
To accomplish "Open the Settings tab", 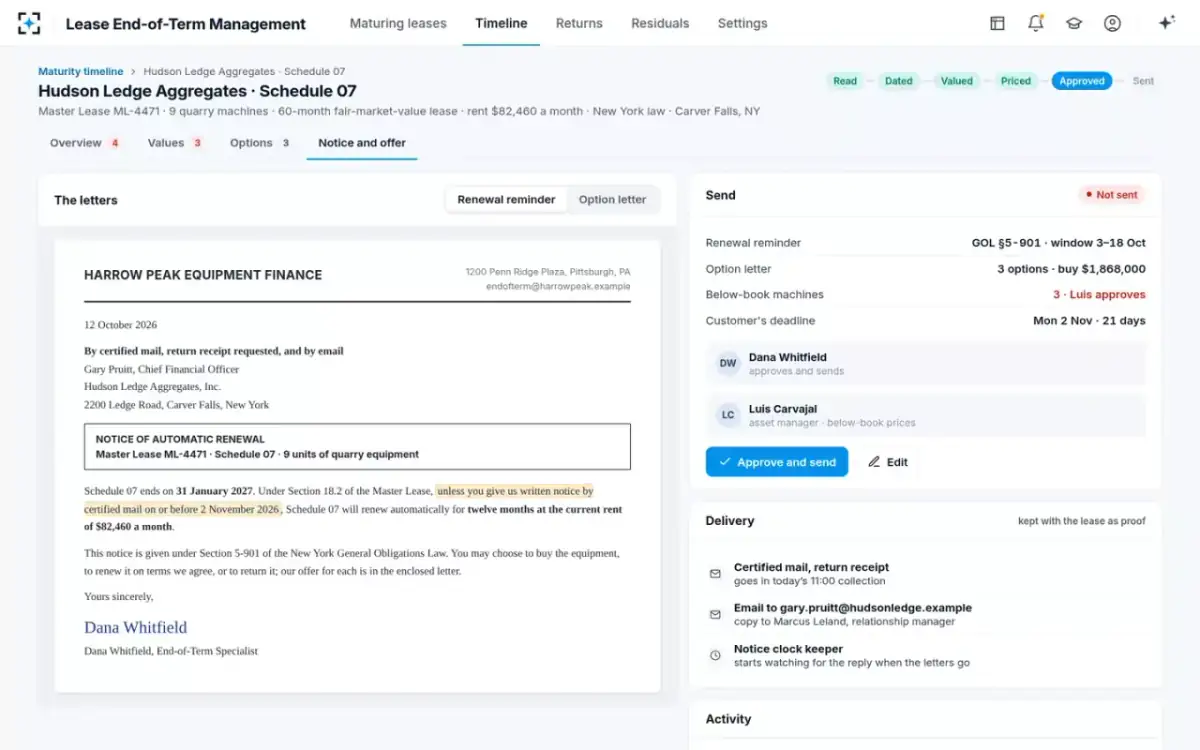I will coord(743,23).
